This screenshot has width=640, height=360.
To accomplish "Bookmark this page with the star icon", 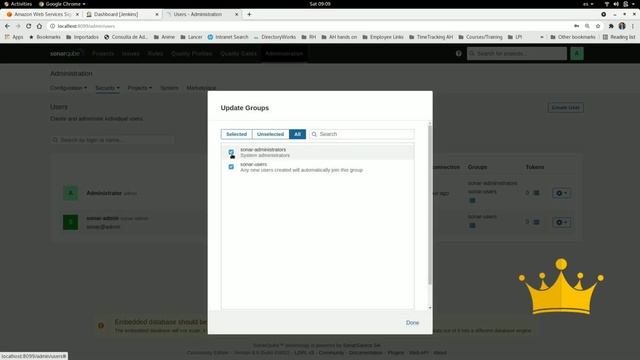I will (x=598, y=26).
